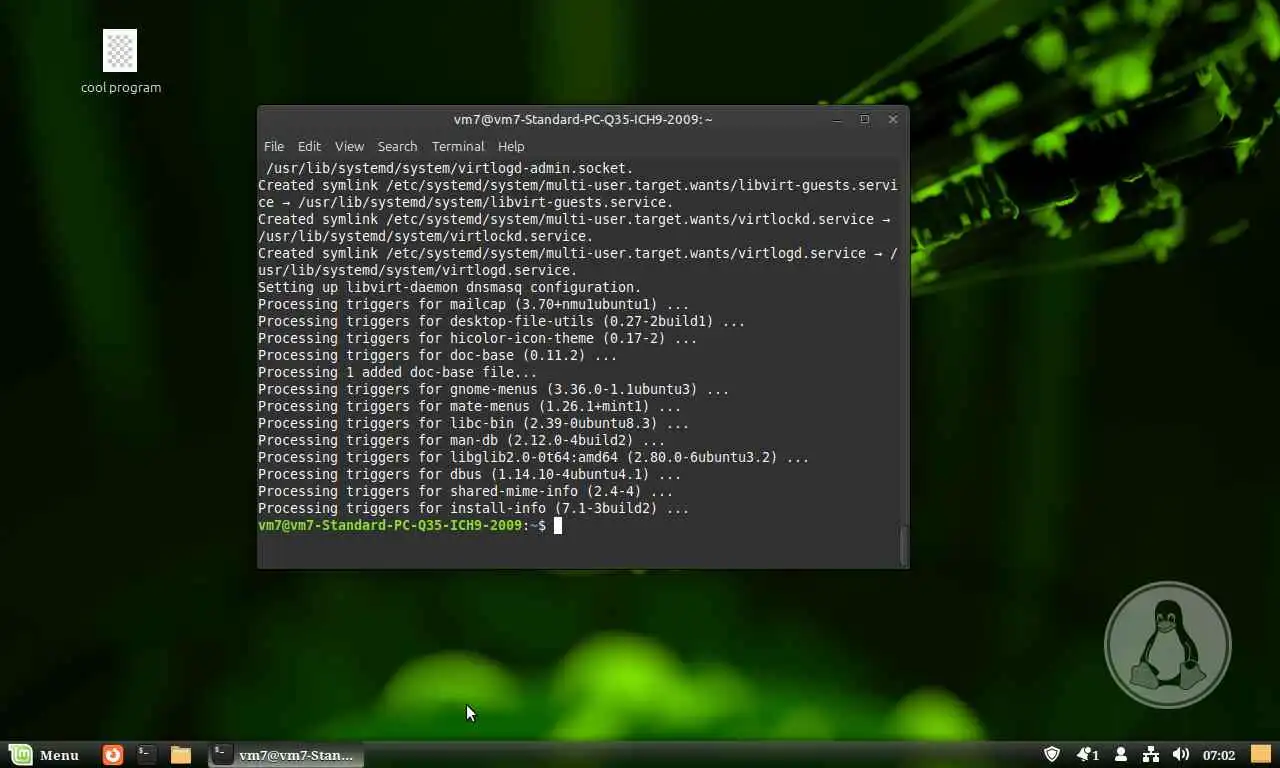Open the Help menu in terminal

tap(511, 146)
